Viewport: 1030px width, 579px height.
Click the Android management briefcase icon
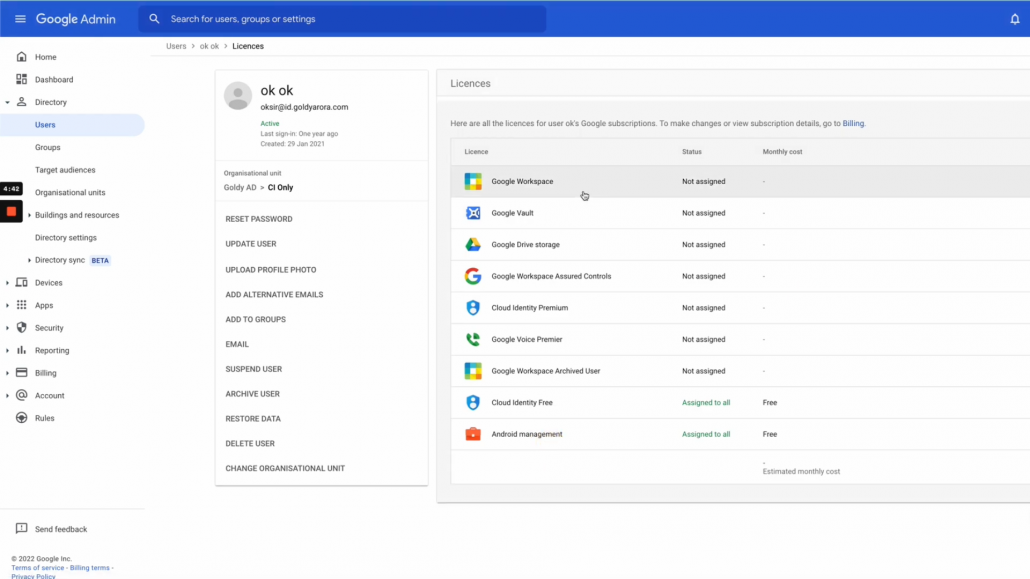pos(473,434)
